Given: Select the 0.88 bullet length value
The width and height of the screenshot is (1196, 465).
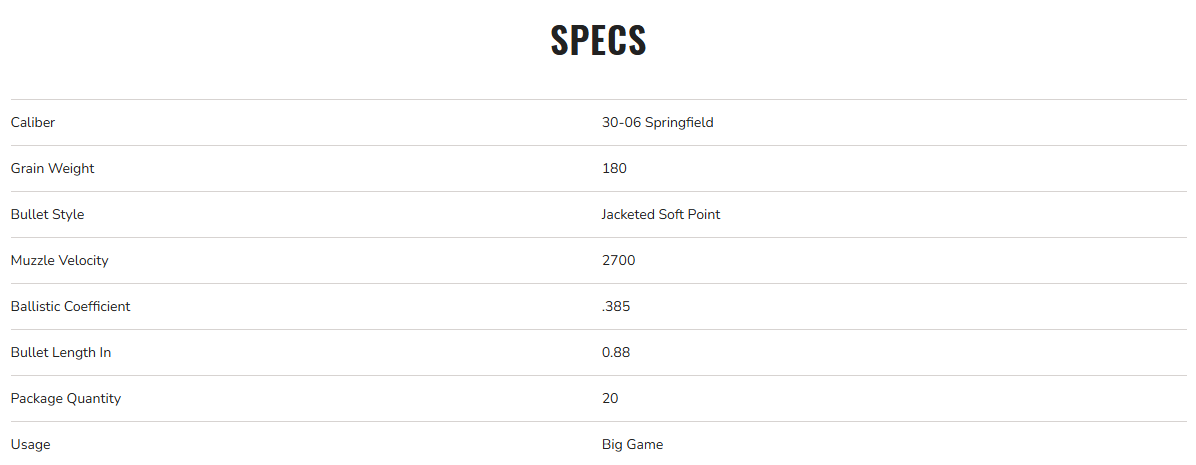Looking at the screenshot, I should click(x=616, y=353).
